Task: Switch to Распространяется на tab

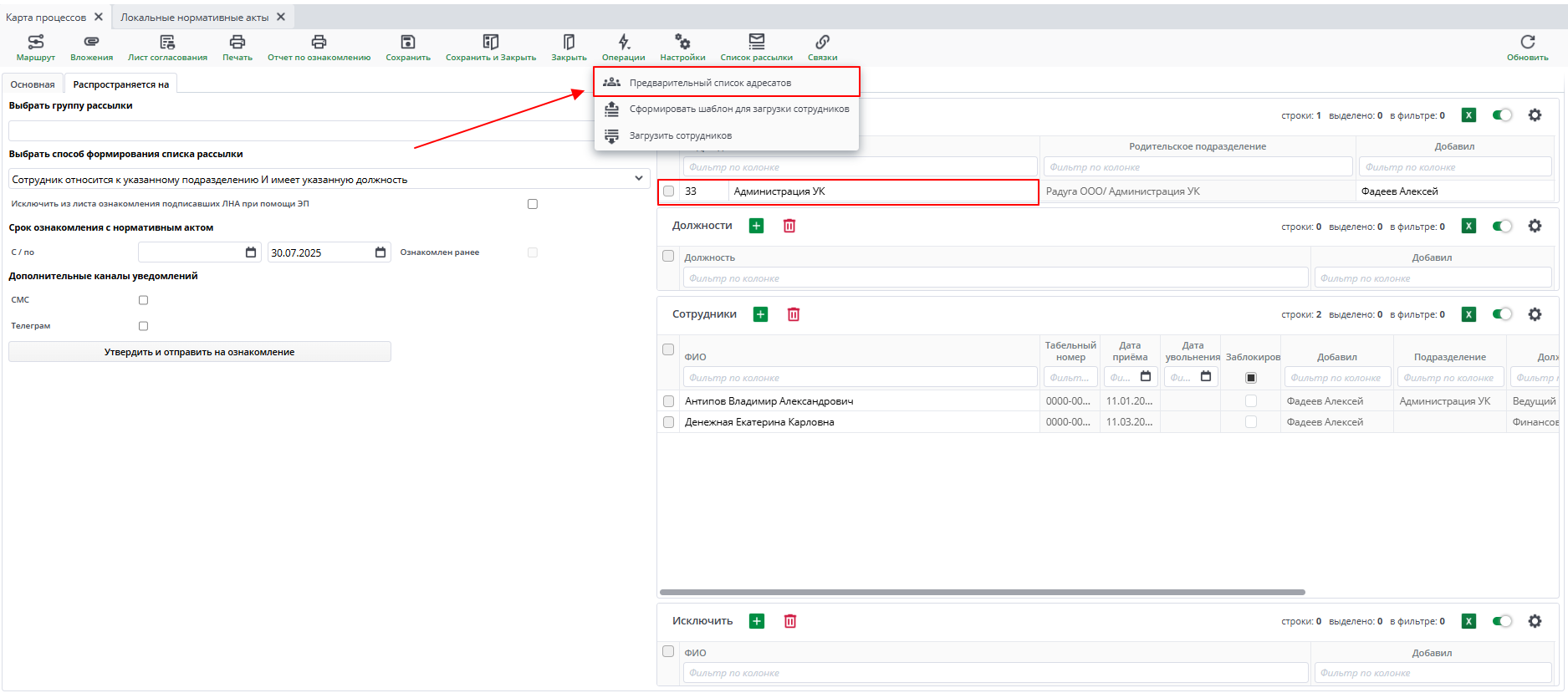Action: (x=121, y=84)
